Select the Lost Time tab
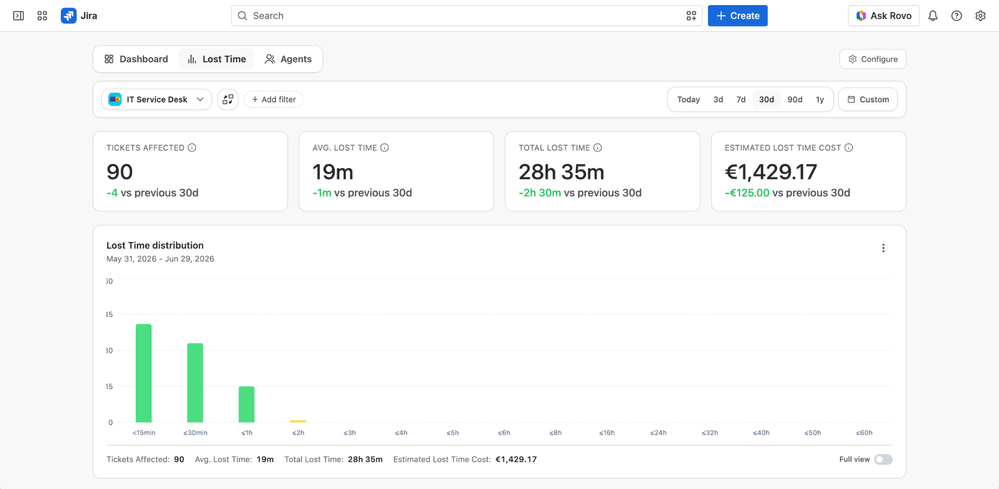 click(217, 59)
